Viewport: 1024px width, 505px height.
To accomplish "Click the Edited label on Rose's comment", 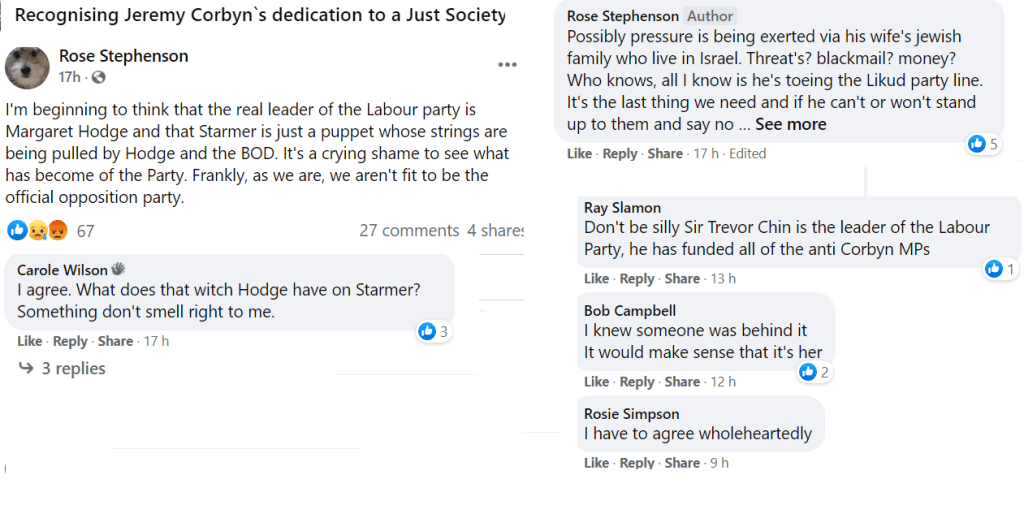I will pyautogui.click(x=747, y=154).
